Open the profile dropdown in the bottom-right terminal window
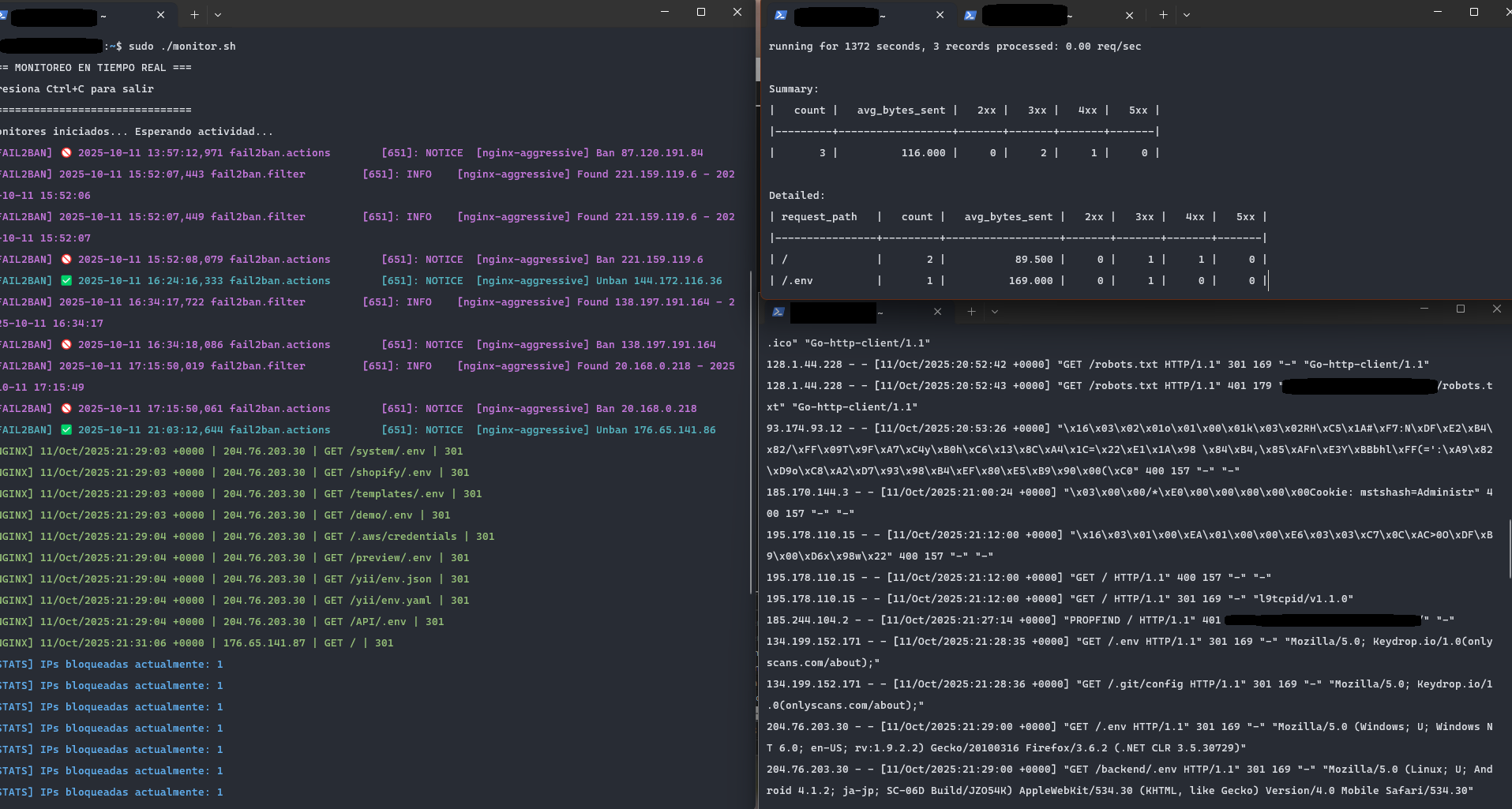Image resolution: width=1512 pixels, height=809 pixels. (x=995, y=312)
